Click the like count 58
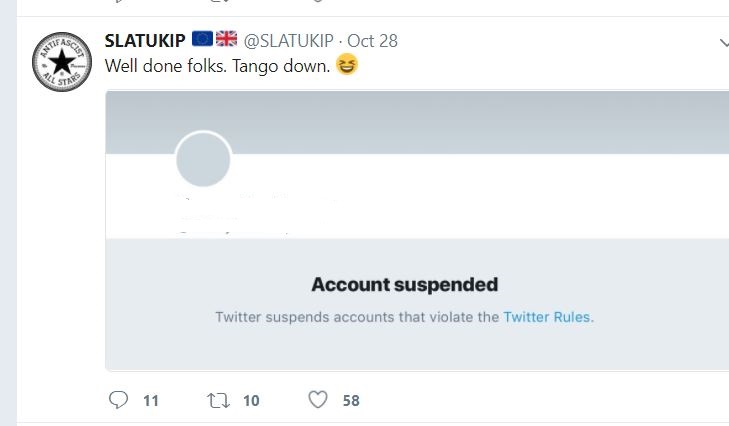729x426 pixels. coord(350,401)
